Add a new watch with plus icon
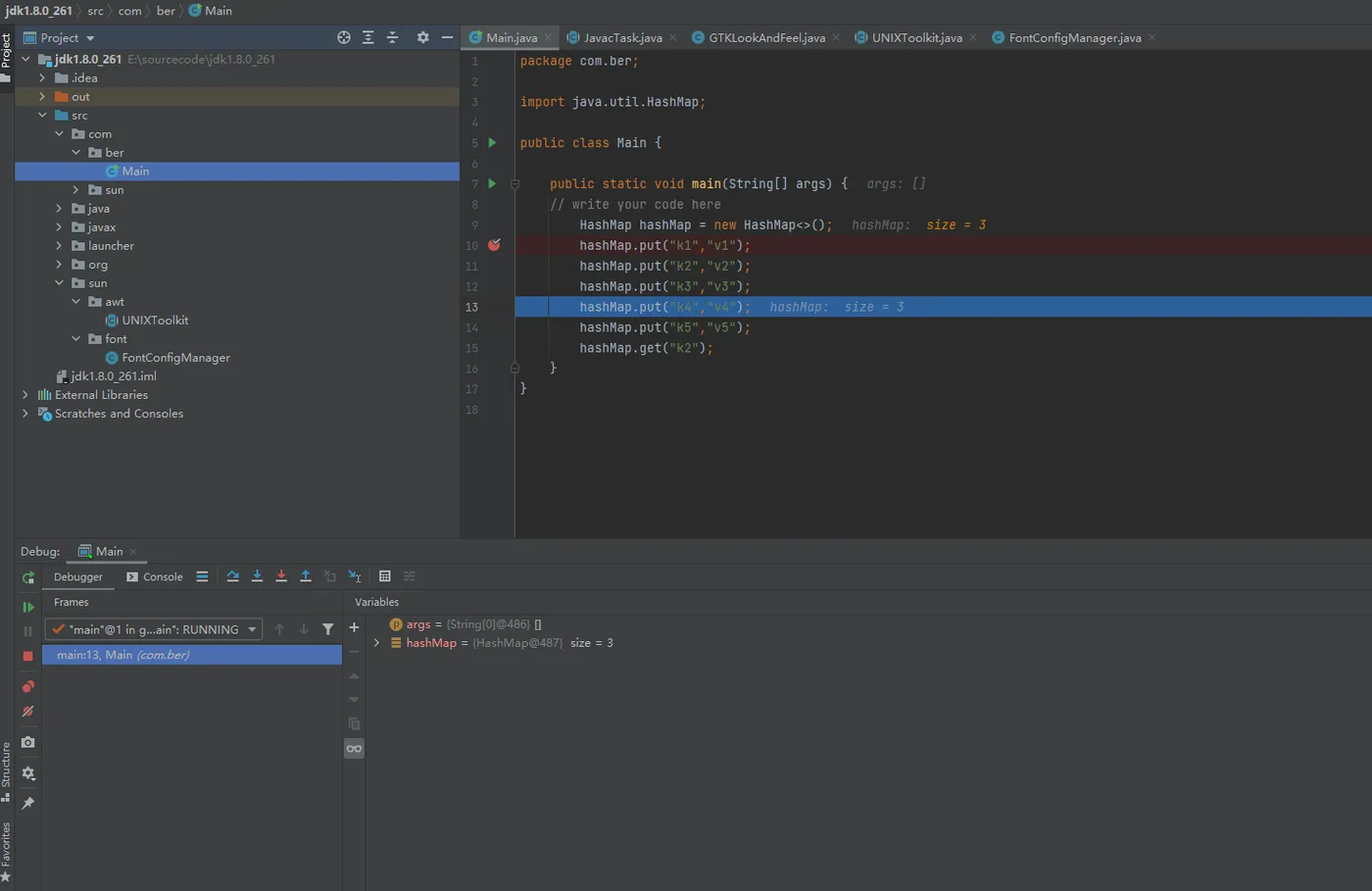The image size is (1372, 891). (x=354, y=627)
